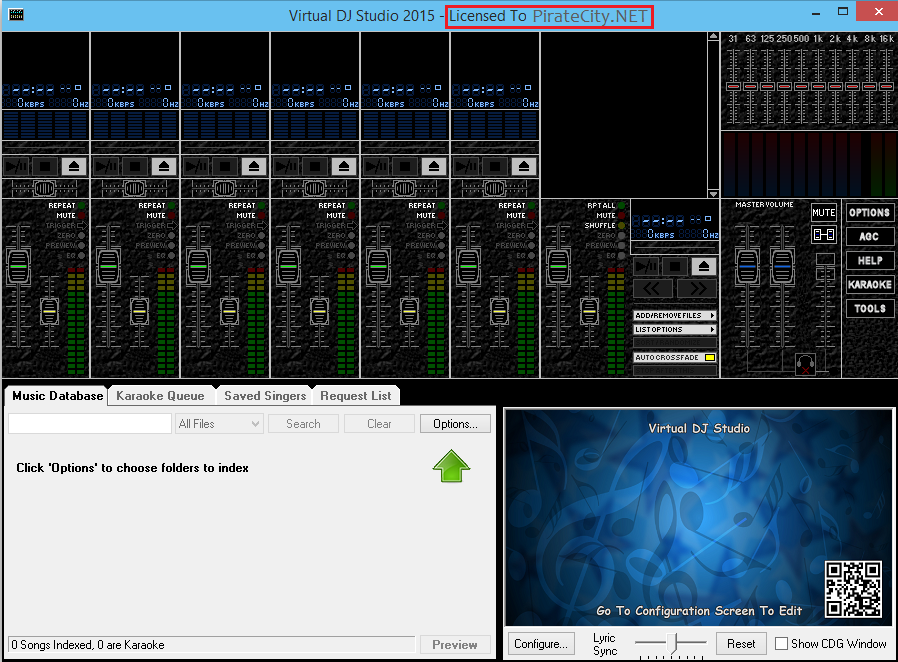Screen dimensions: 898x662
Task: Click the 16k equalizer slider
Action: click(x=887, y=86)
